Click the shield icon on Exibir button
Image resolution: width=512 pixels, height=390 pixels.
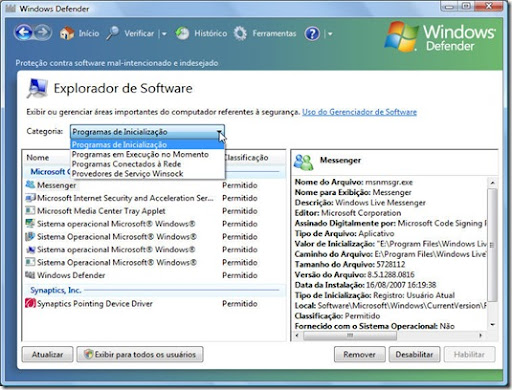click(x=88, y=354)
